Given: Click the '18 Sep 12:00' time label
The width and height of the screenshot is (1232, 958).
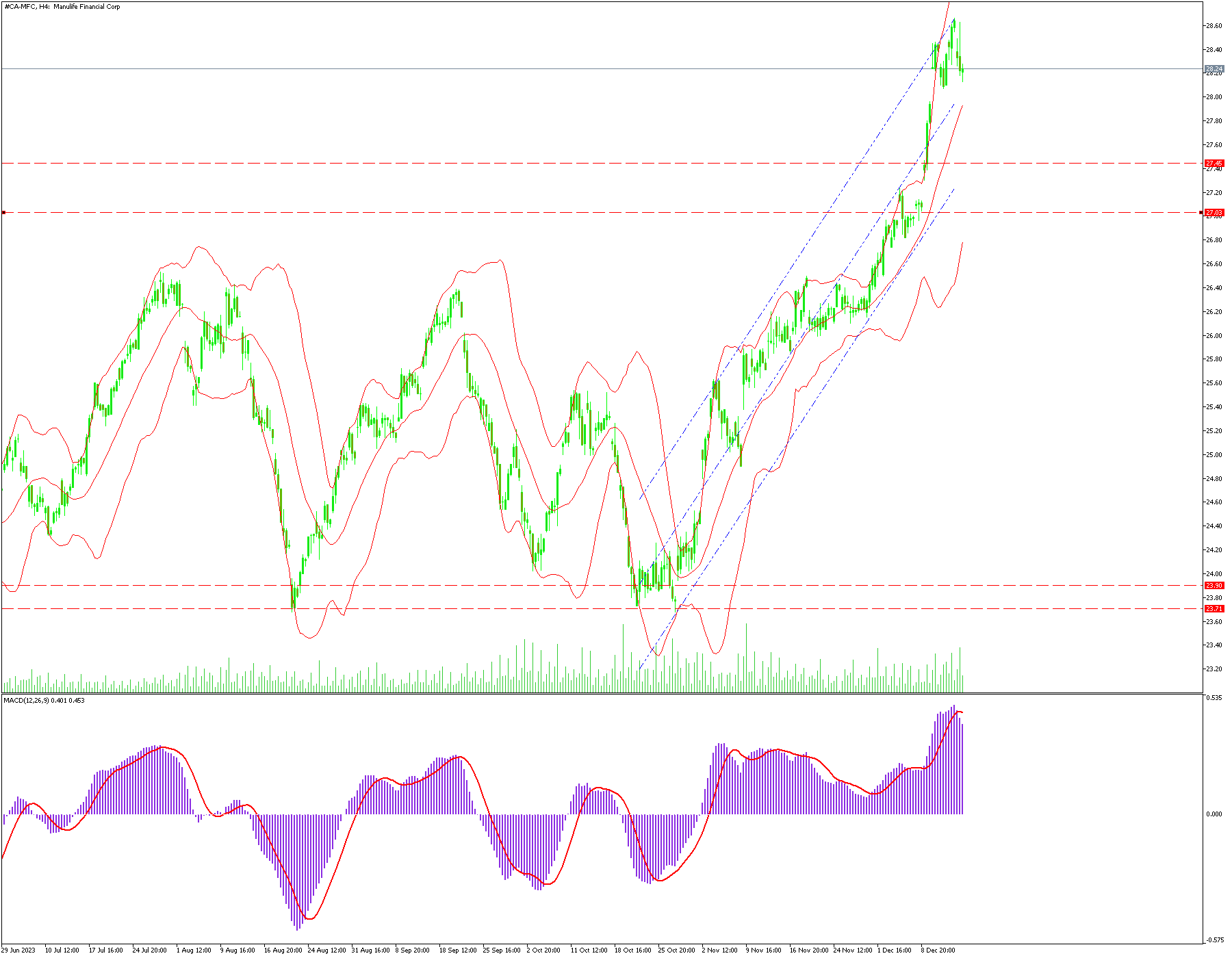Looking at the screenshot, I should click(x=459, y=950).
